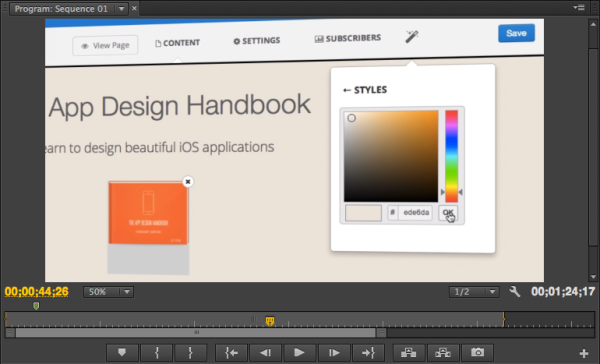Remove the book image via x icon
Image resolution: width=600 pixels, height=364 pixels.
click(x=188, y=182)
